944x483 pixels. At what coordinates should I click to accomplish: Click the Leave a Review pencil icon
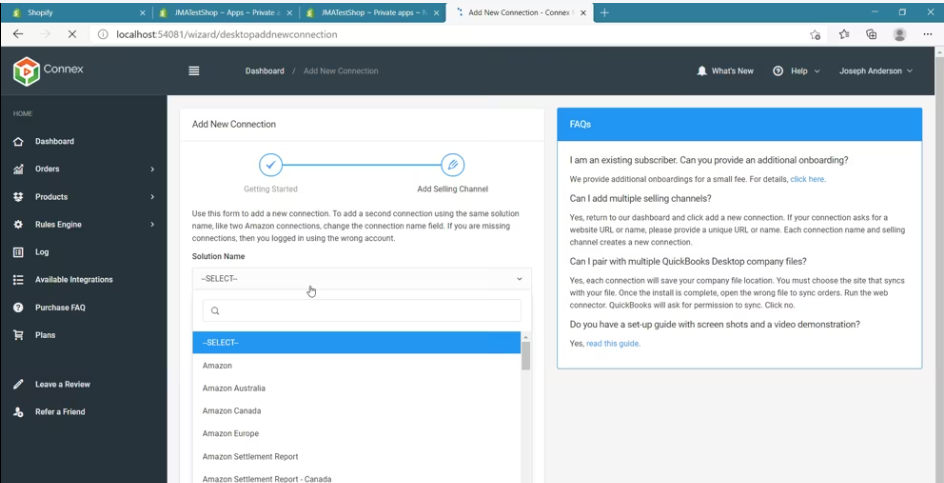pos(18,384)
